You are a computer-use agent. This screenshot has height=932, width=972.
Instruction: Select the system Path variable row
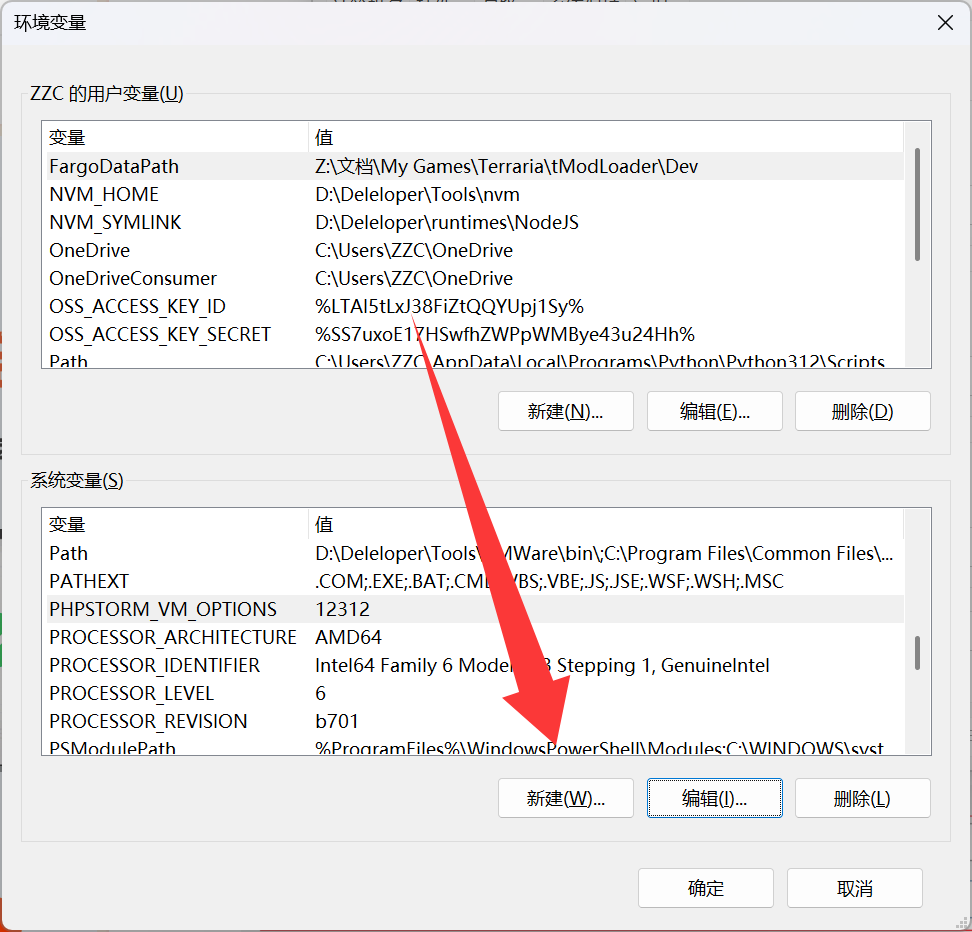click(475, 553)
